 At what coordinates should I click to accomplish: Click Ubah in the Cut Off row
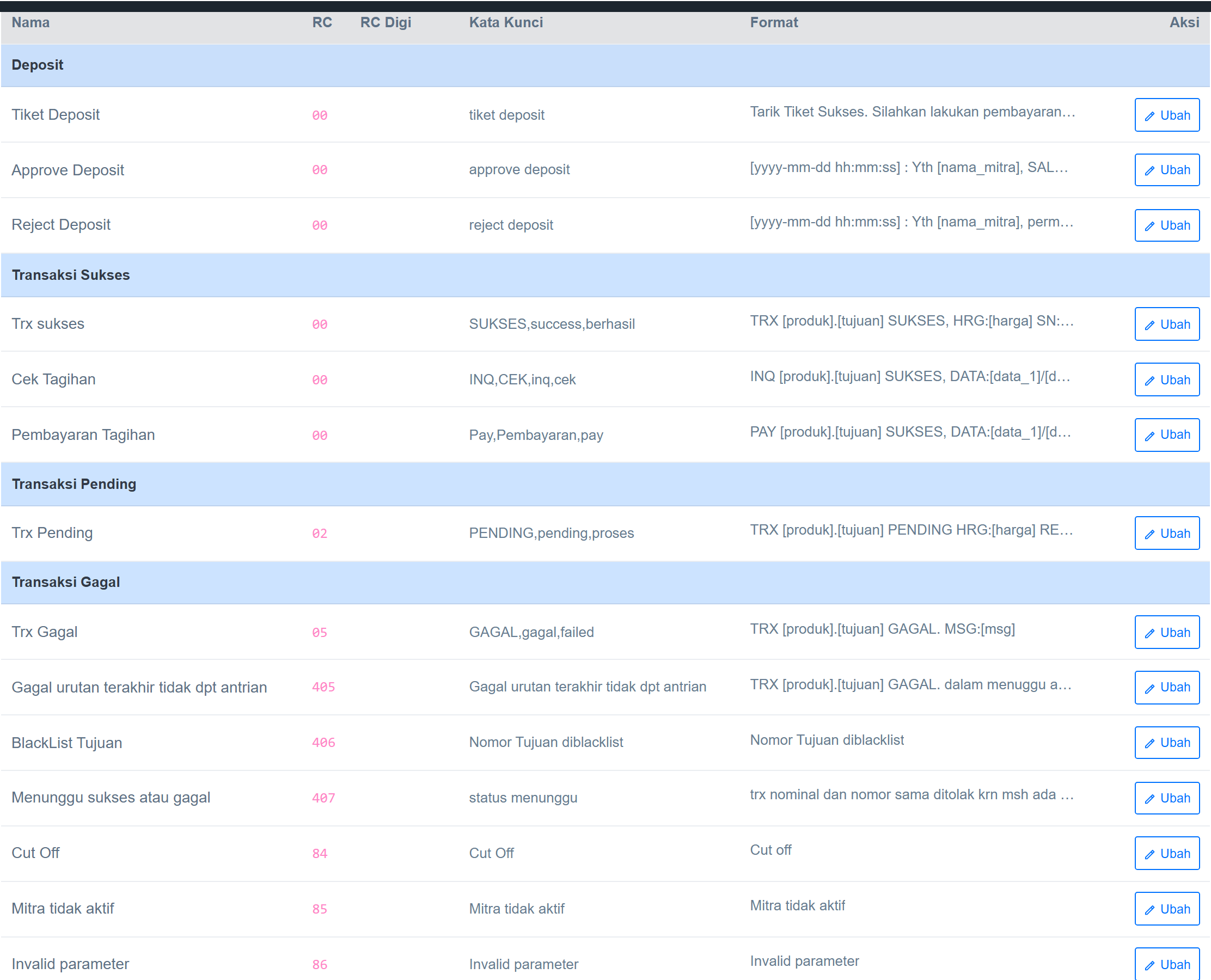[x=1166, y=853]
